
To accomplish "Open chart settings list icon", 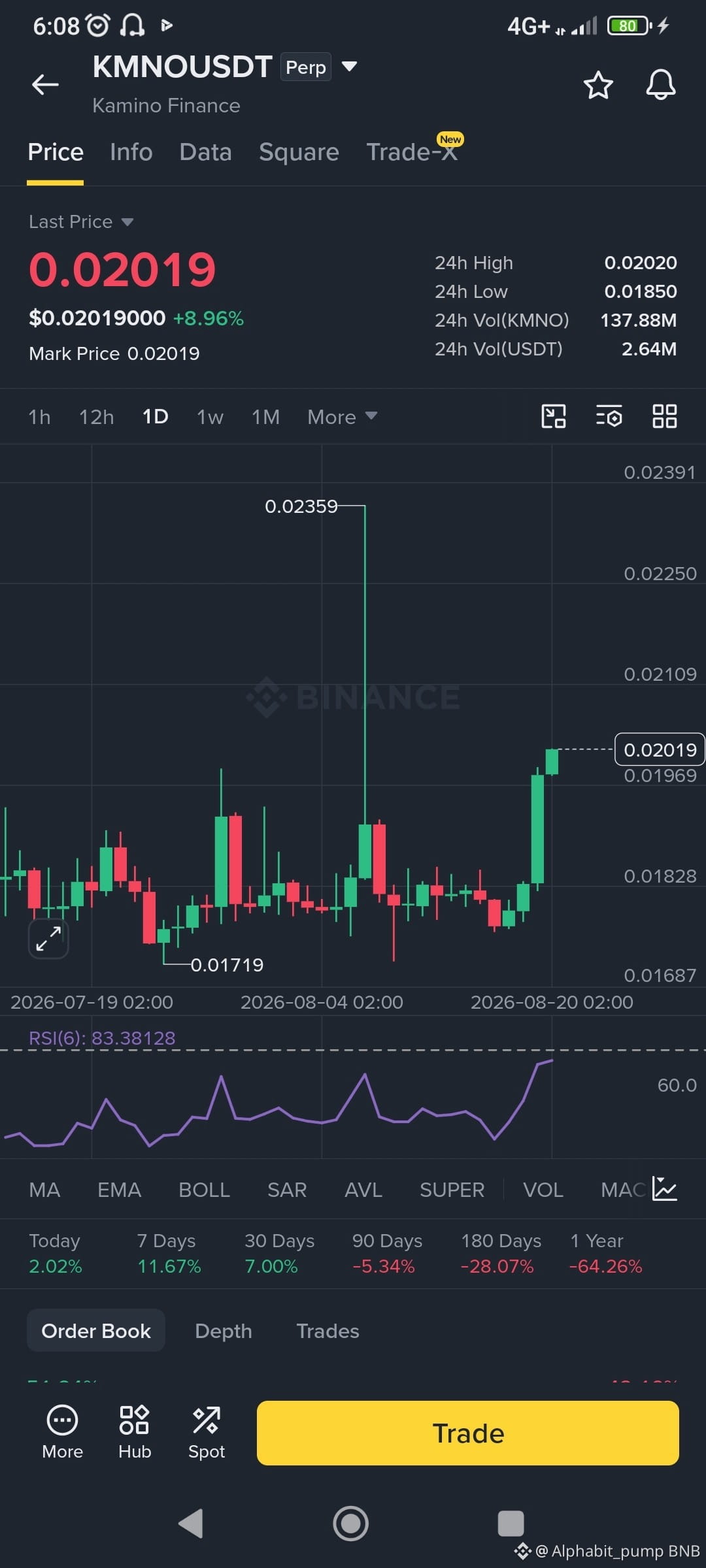I will pyautogui.click(x=609, y=416).
